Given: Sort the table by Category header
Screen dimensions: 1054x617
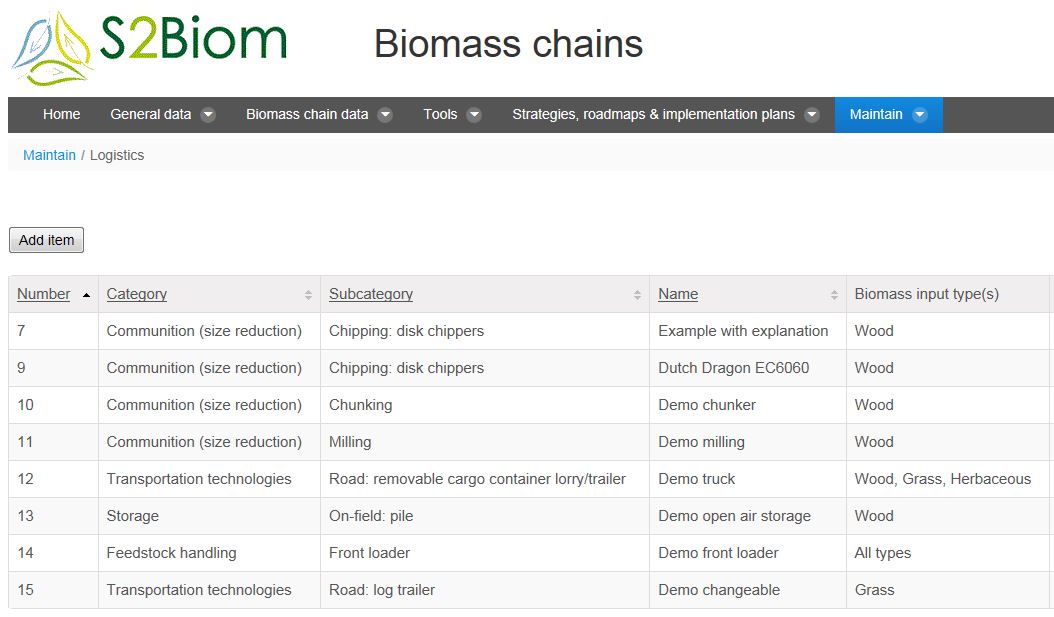Looking at the screenshot, I should (136, 294).
